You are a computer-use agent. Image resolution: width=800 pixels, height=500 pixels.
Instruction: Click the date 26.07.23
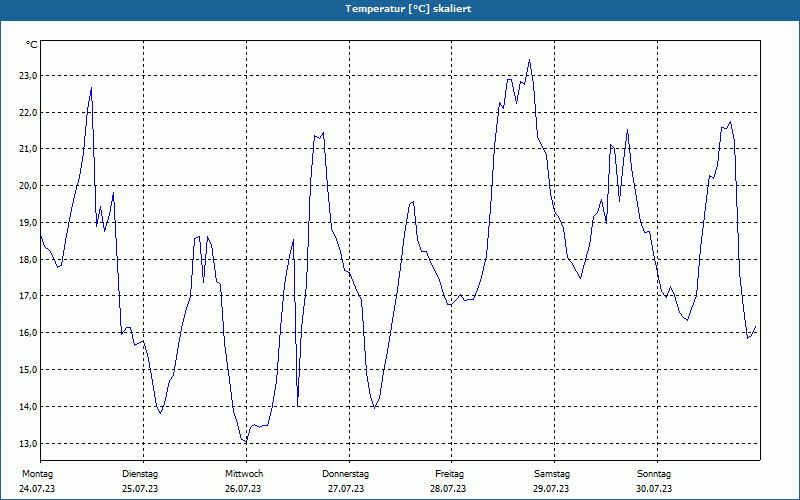click(x=243, y=489)
